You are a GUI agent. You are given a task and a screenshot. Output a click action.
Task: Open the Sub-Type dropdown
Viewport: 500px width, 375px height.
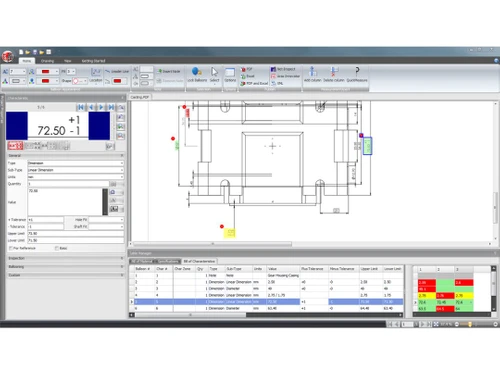tap(76, 170)
